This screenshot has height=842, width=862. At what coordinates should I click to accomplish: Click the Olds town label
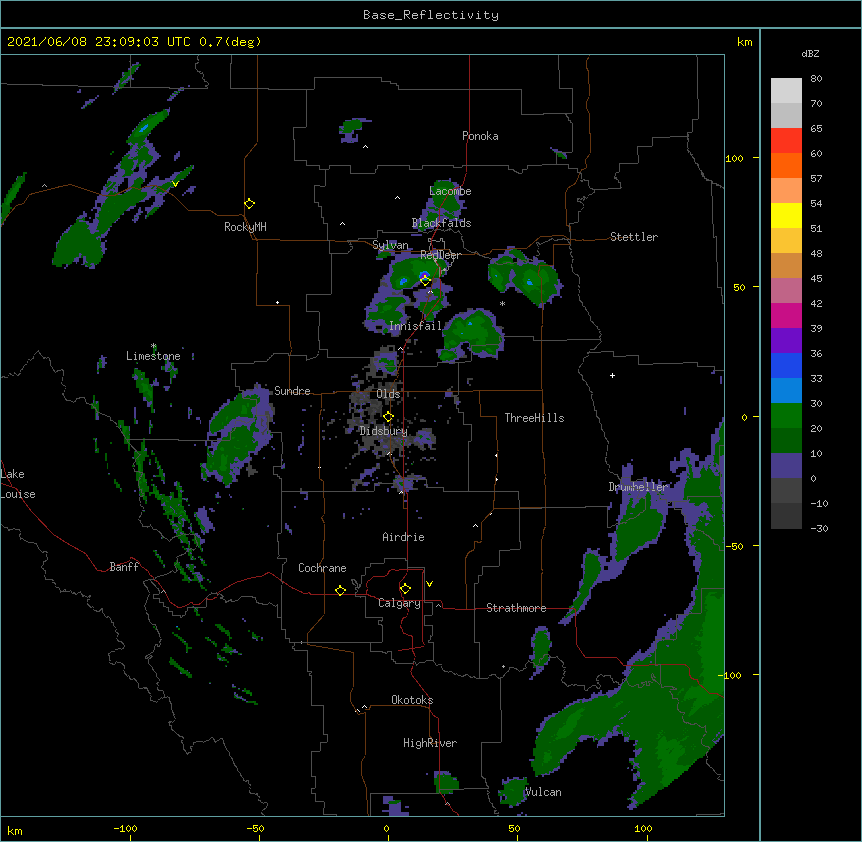pyautogui.click(x=388, y=394)
